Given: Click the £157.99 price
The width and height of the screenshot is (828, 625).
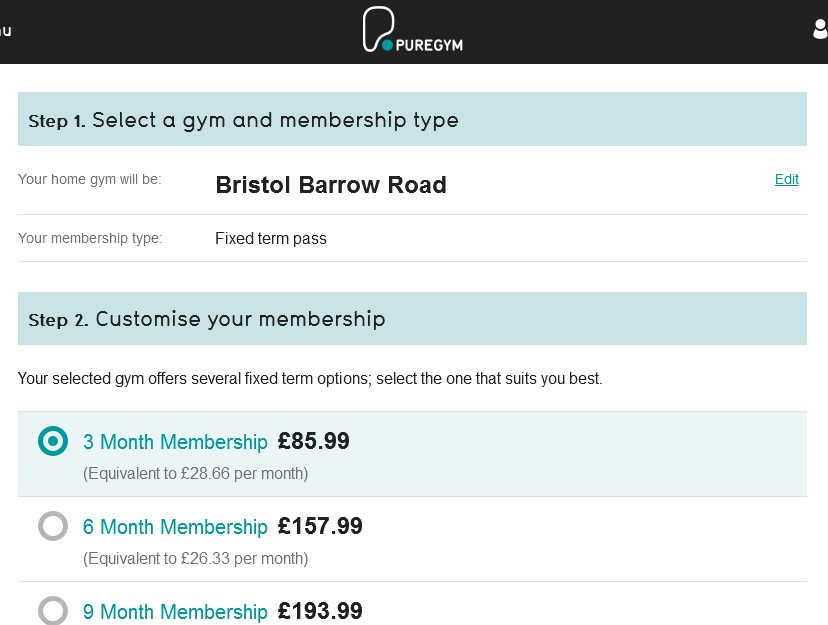Looking at the screenshot, I should [x=320, y=526].
